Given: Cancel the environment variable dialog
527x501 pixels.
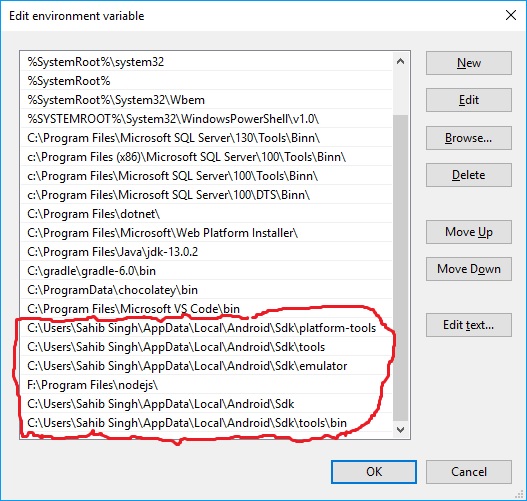Looking at the screenshot, I should [469, 472].
